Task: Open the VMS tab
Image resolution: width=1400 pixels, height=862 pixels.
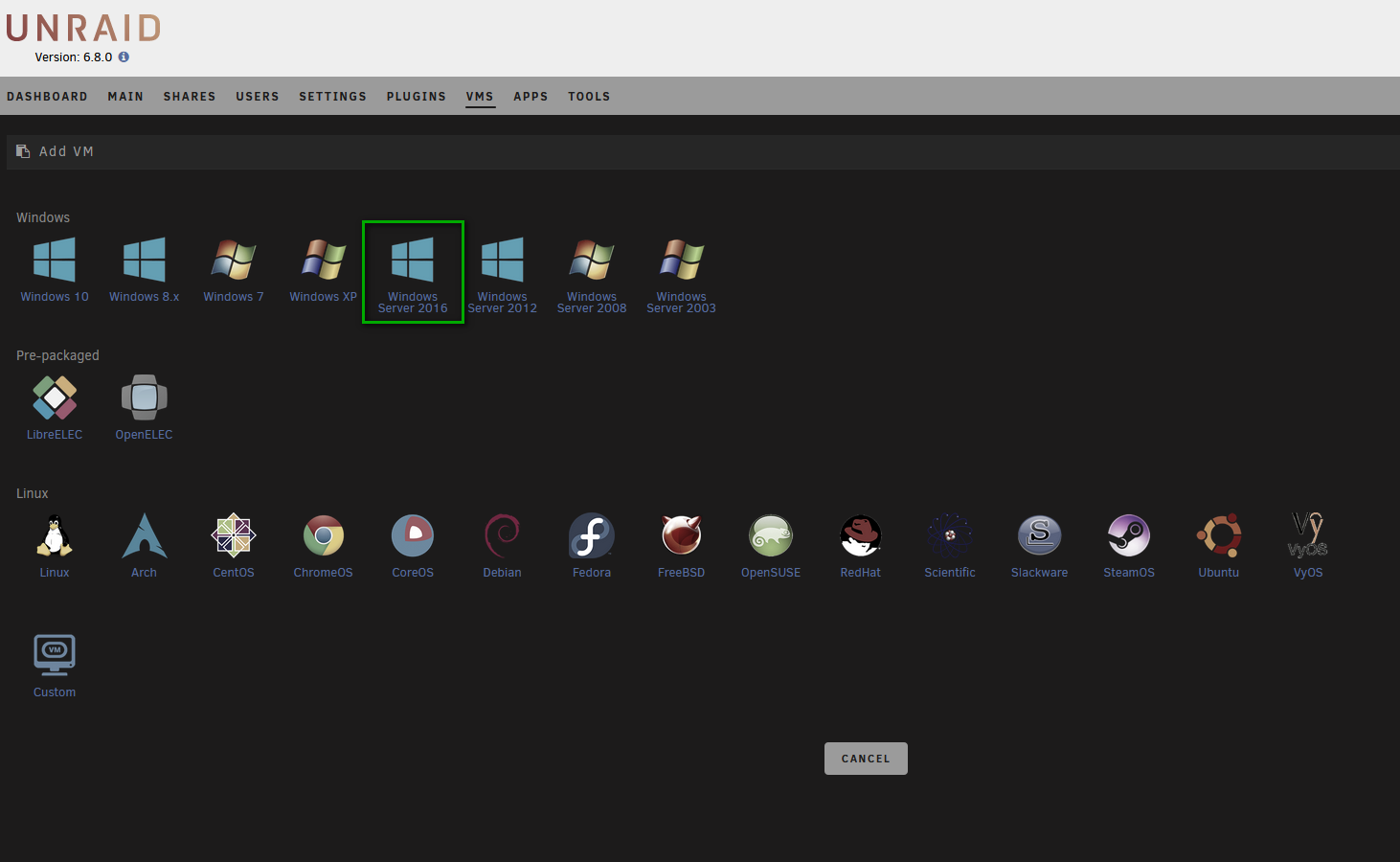Action: pos(480,97)
